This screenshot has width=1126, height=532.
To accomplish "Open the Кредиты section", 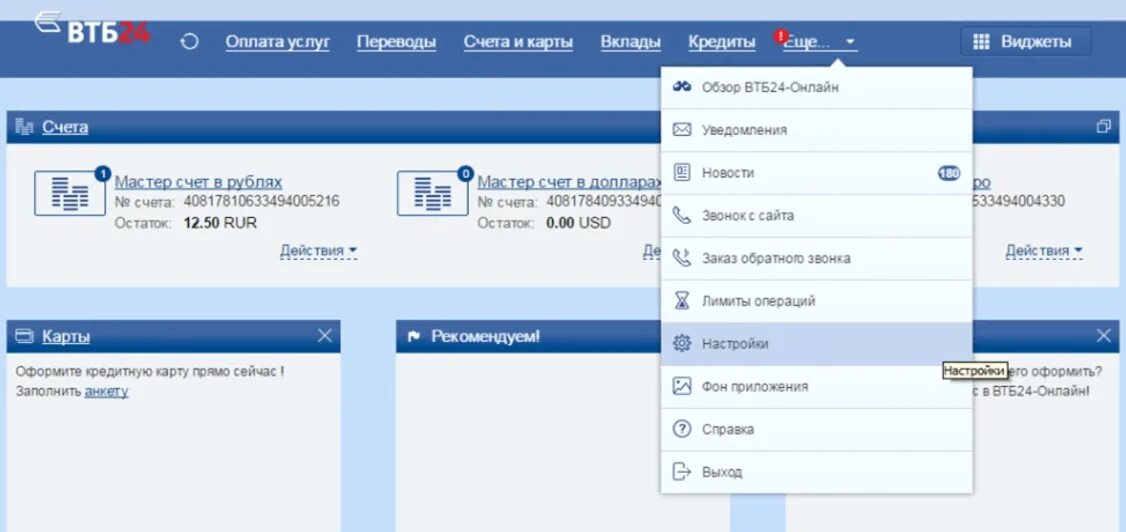I will [x=722, y=42].
